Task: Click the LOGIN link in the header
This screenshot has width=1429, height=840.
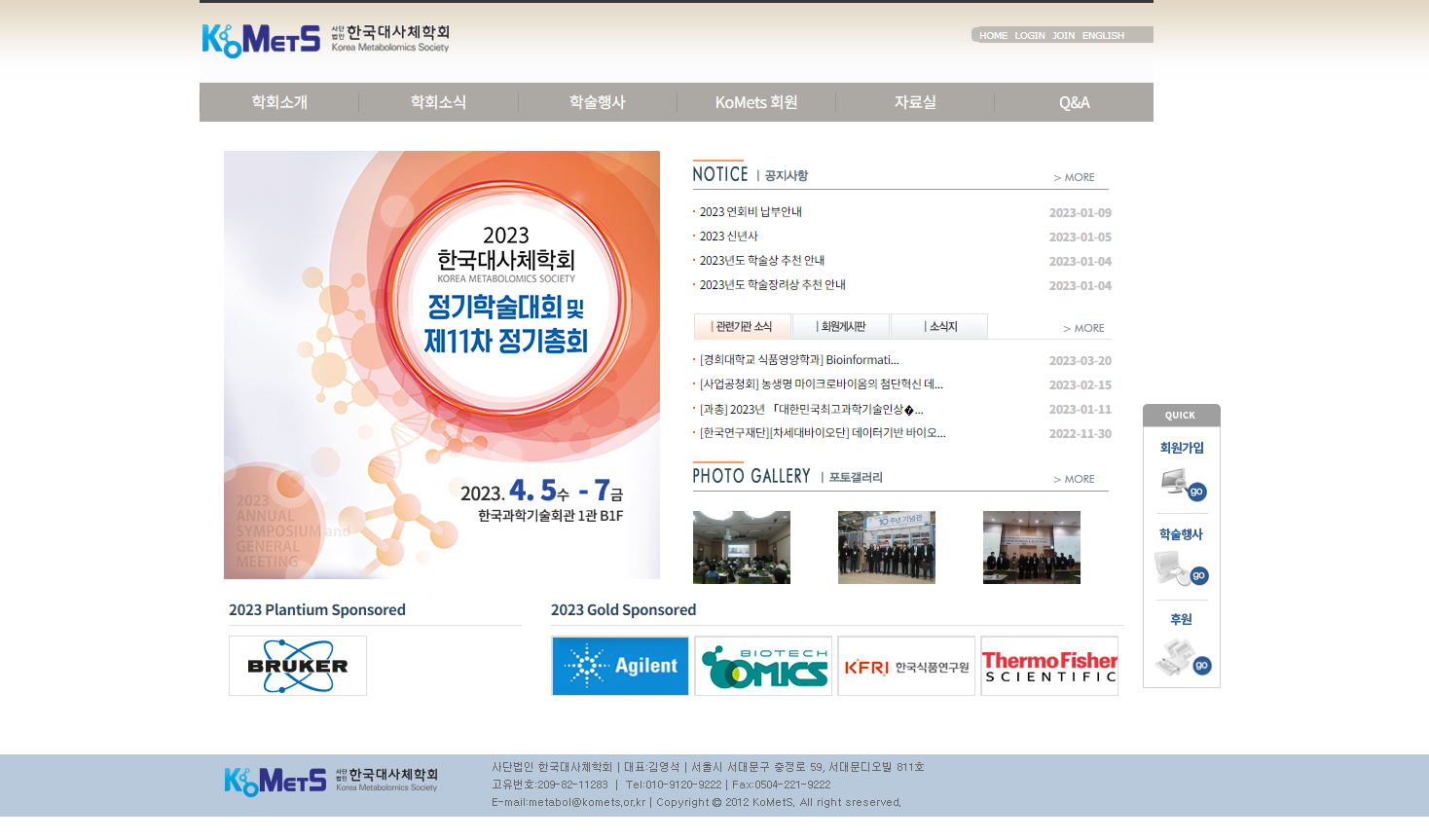Action: 1029,35
